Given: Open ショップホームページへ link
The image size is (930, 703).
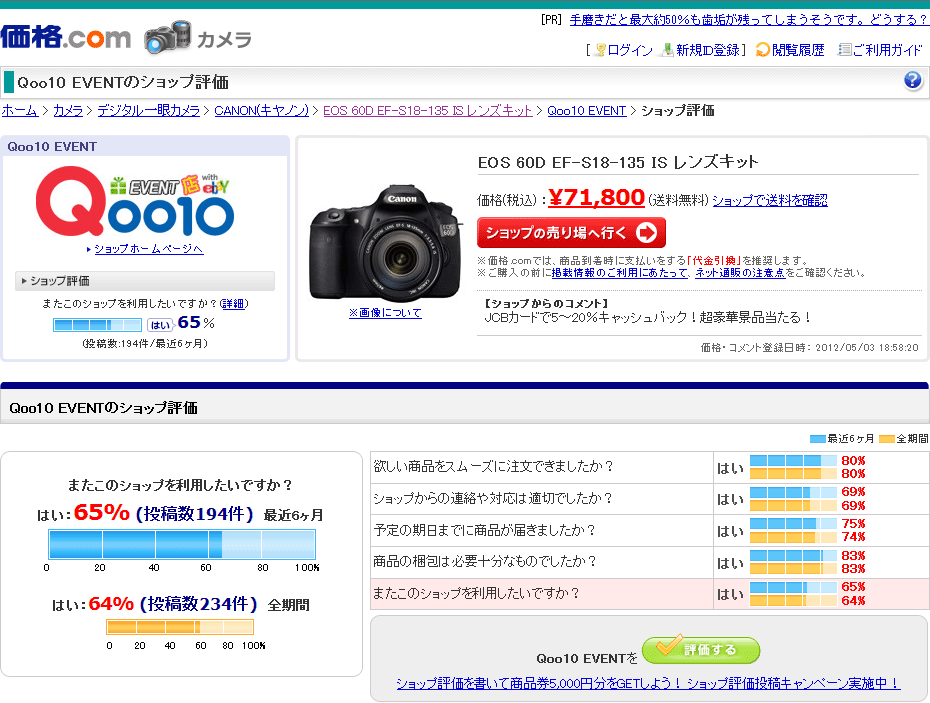Looking at the screenshot, I should point(149,249).
